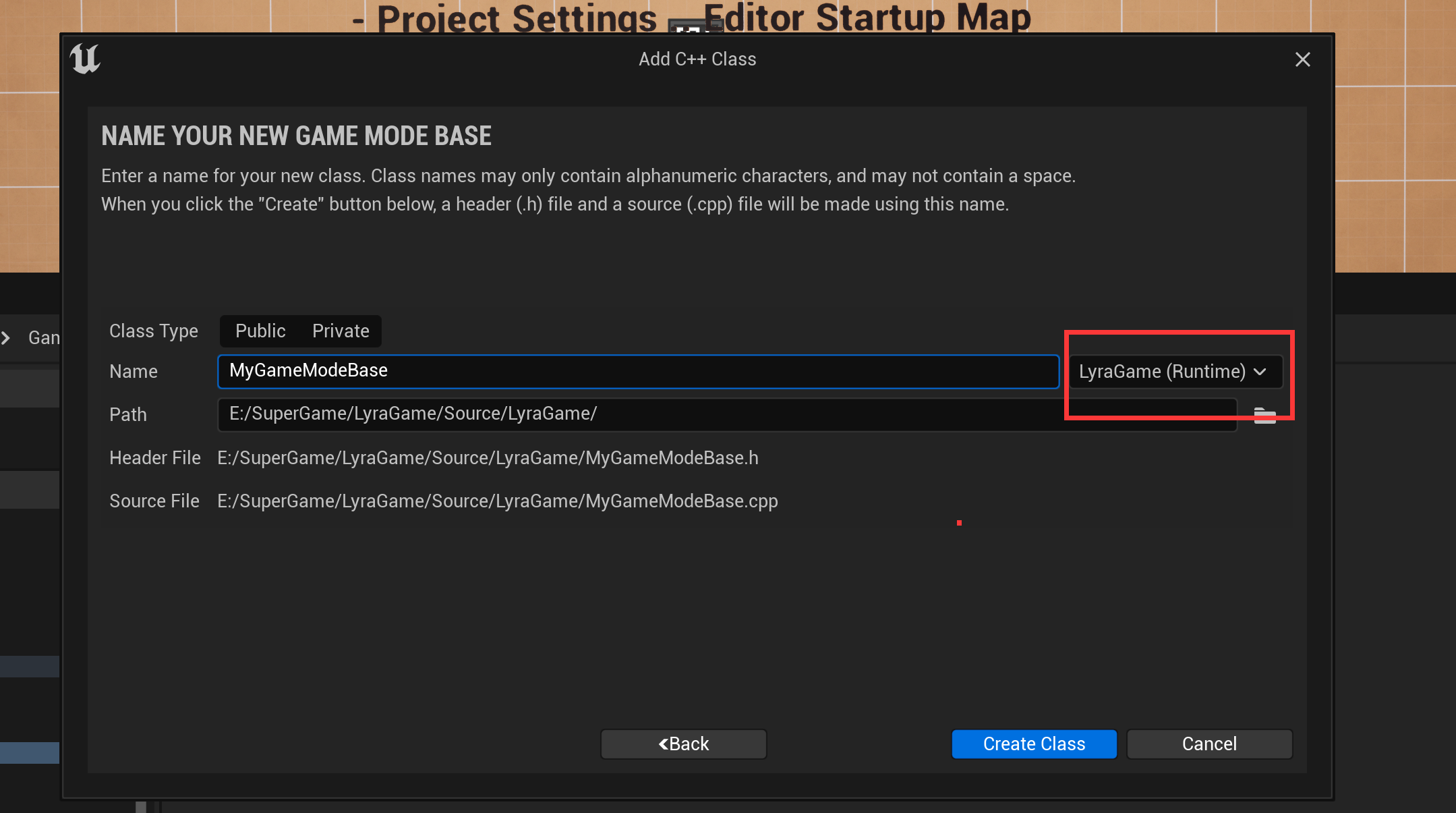
Task: Click the folder browse icon beside Path
Action: coord(1264,415)
